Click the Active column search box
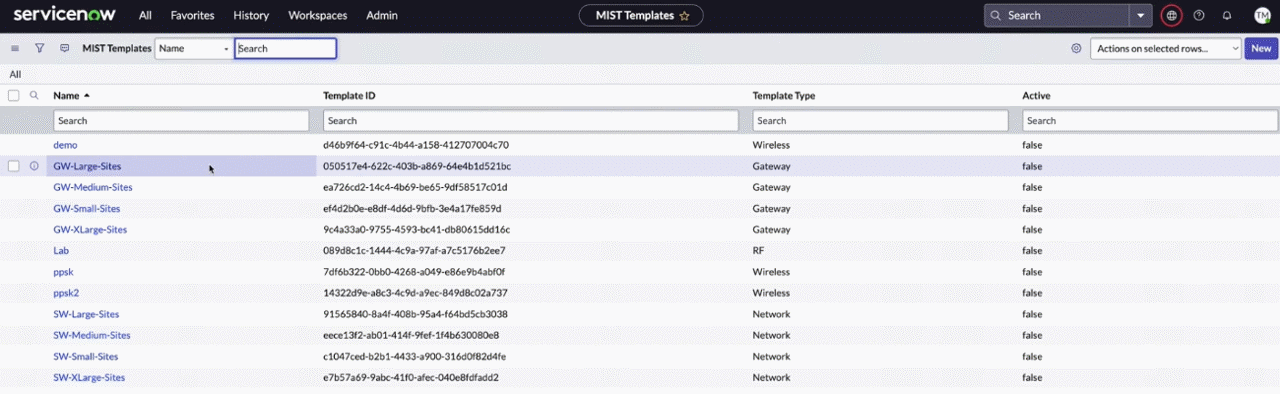The height and width of the screenshot is (394, 1280). [x=1149, y=120]
